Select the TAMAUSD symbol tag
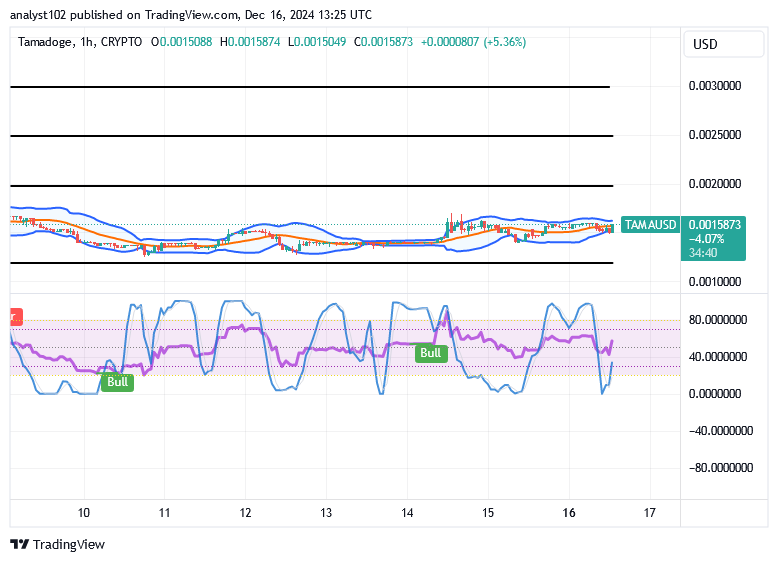Viewport: 778px width, 562px height. (x=651, y=225)
